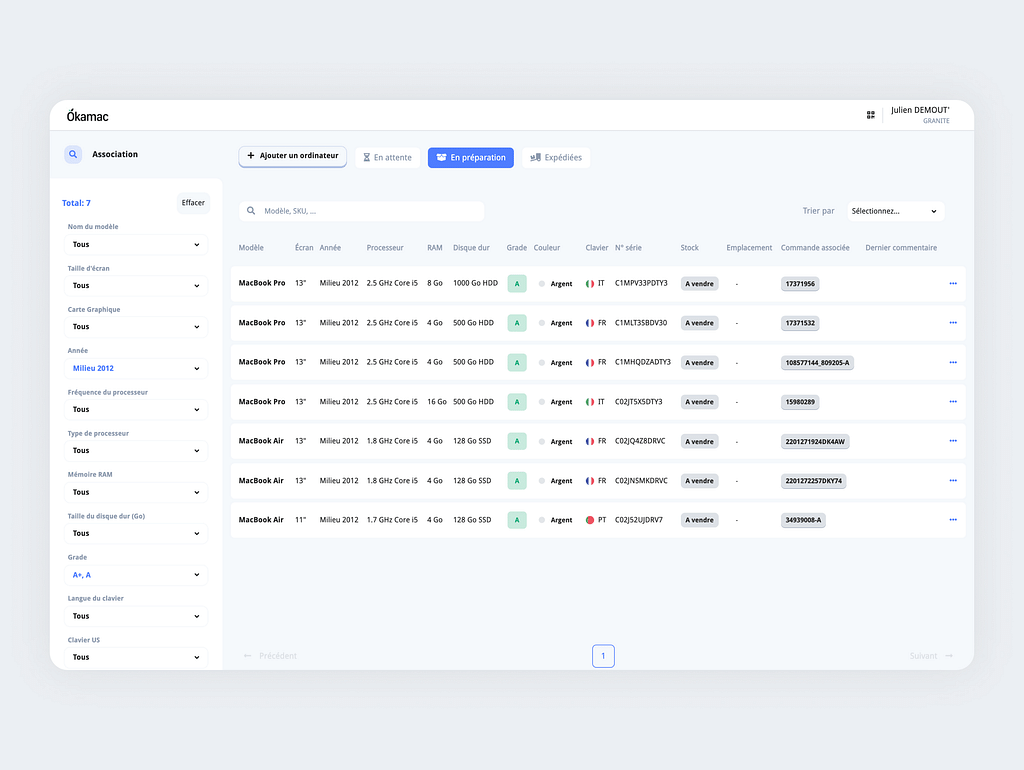Select the En préparation tab
Screen dimensions: 1024x770
click(x=471, y=158)
